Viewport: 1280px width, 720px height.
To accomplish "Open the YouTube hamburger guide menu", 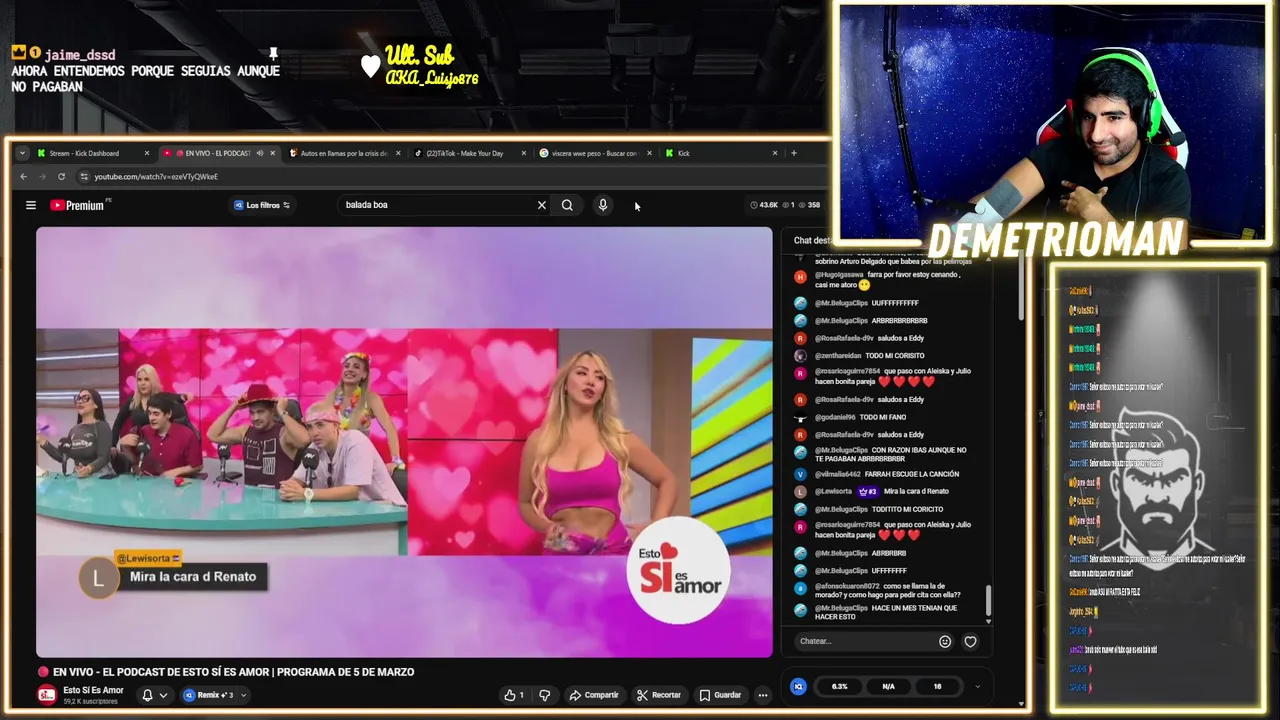I will [x=31, y=205].
